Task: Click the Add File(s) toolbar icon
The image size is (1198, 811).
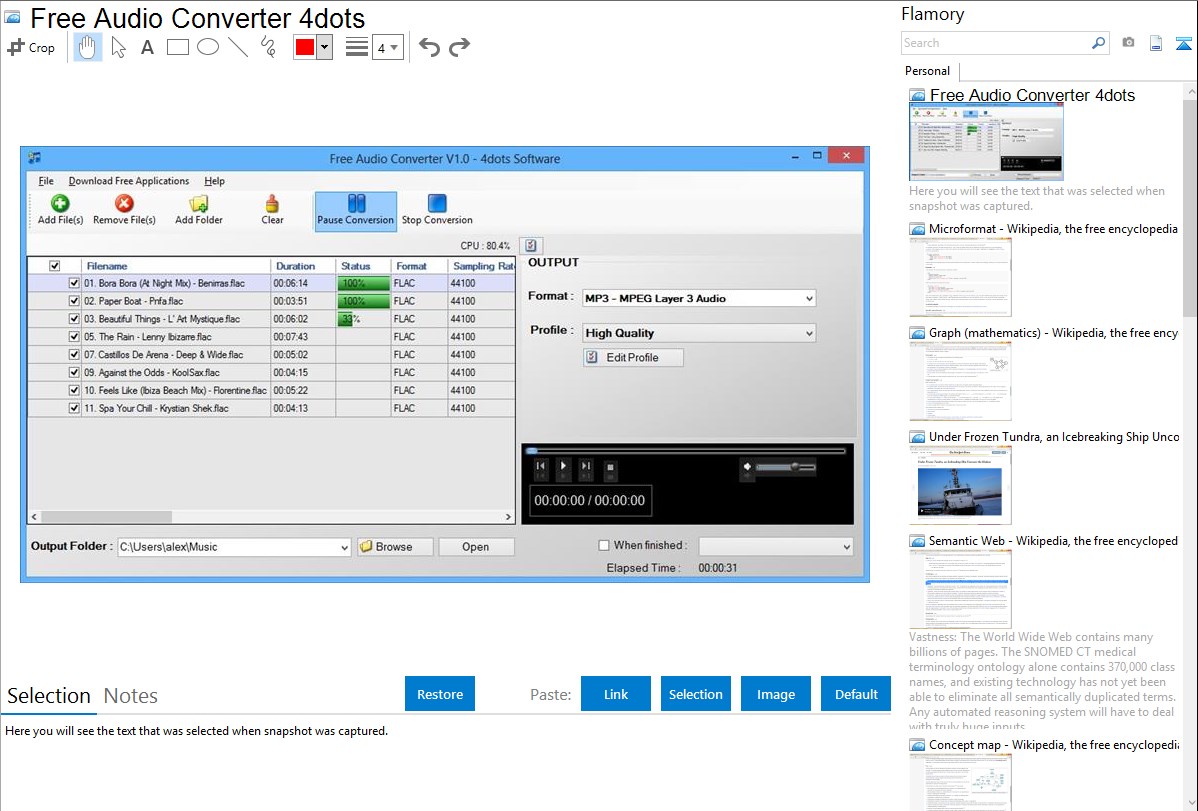Action: (60, 209)
